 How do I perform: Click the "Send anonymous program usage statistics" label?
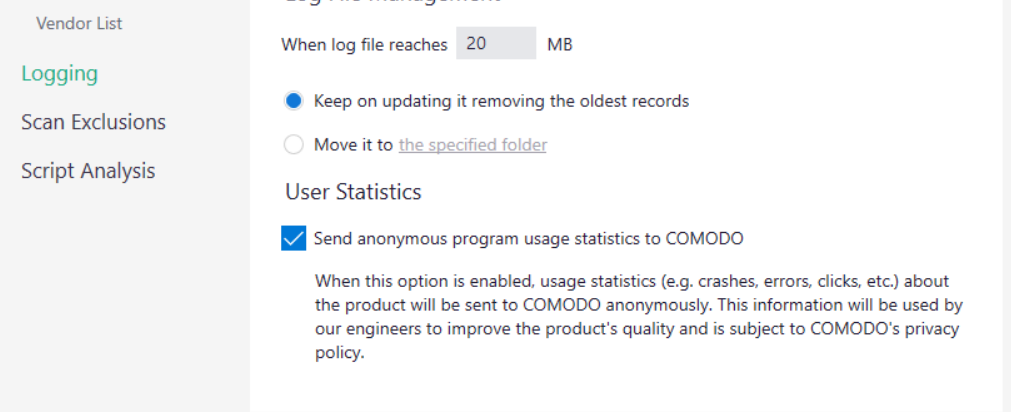pos(500,238)
